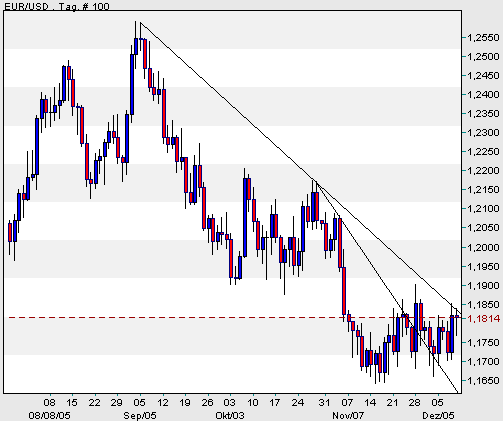This screenshot has height=421, width=503.
Task: Click the long red candle falling to 1,1820
Action: tap(344, 291)
